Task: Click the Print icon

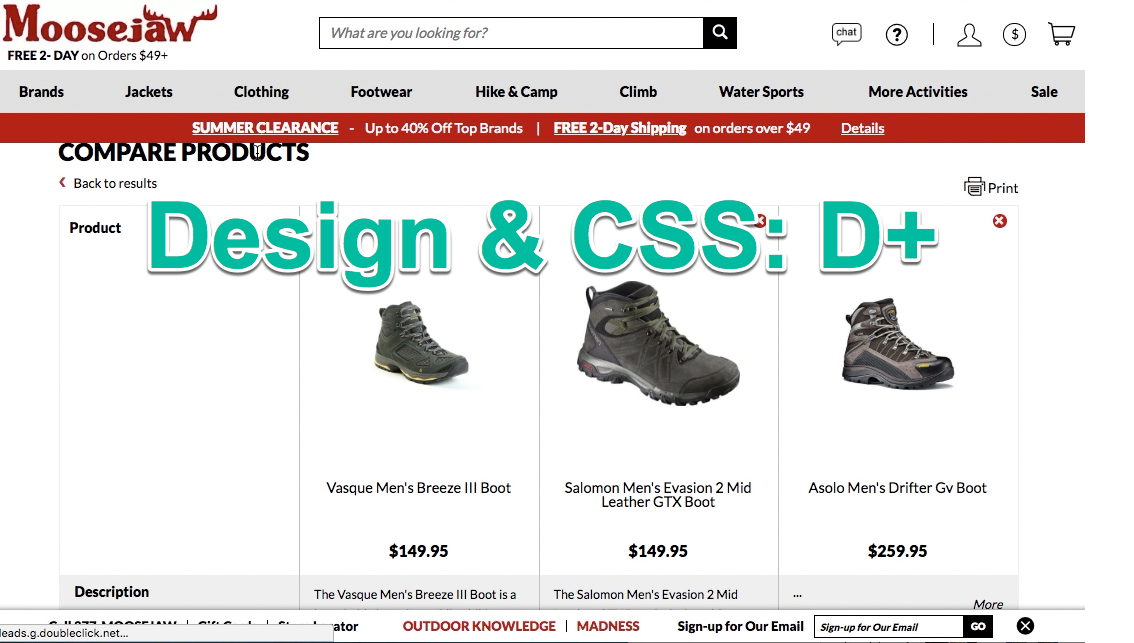Action: click(x=974, y=187)
